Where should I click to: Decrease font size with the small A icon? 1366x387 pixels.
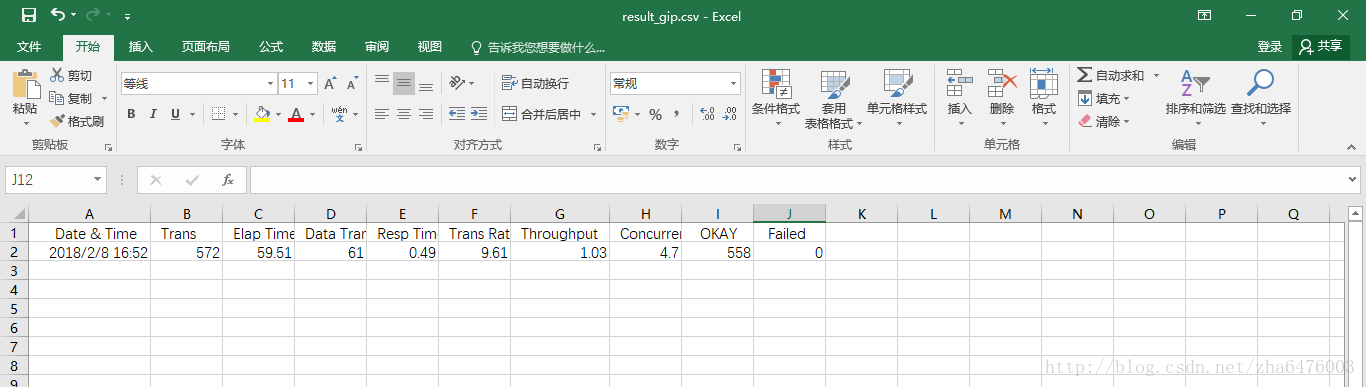point(352,83)
